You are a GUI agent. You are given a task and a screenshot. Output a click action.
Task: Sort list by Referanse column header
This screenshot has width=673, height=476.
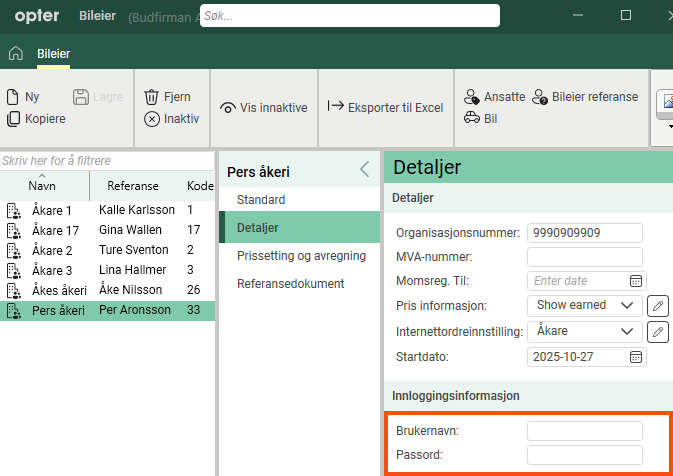133,186
